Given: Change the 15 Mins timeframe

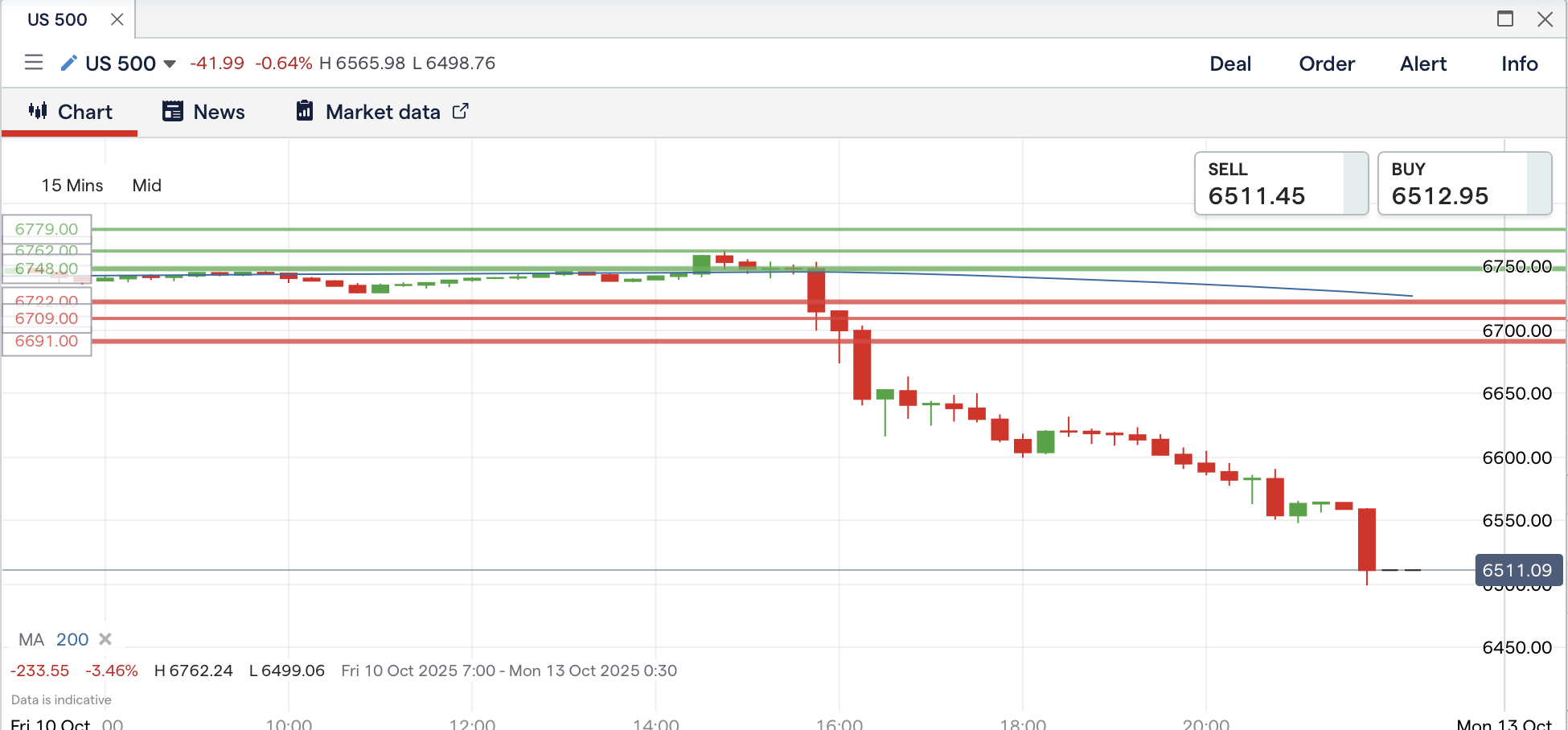Looking at the screenshot, I should [72, 186].
